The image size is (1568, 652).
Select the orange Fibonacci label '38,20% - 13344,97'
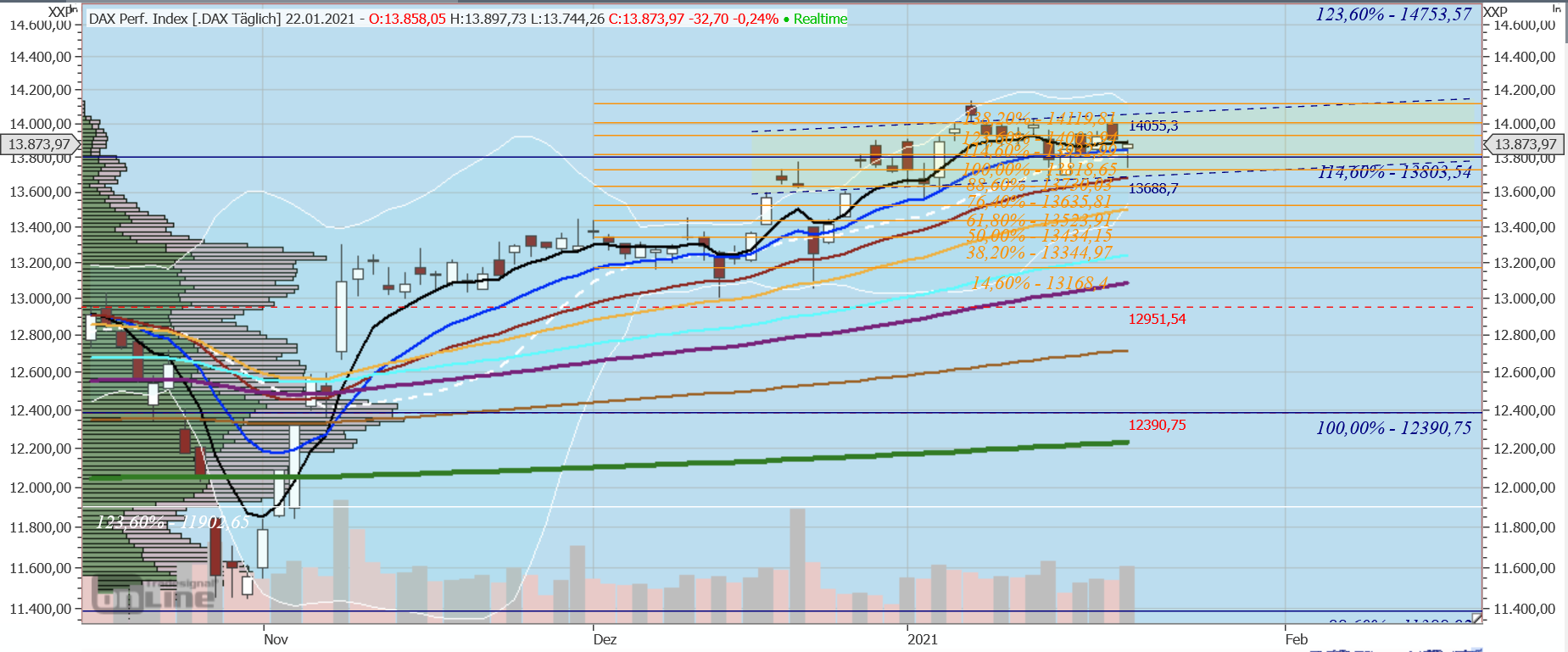pos(1039,253)
